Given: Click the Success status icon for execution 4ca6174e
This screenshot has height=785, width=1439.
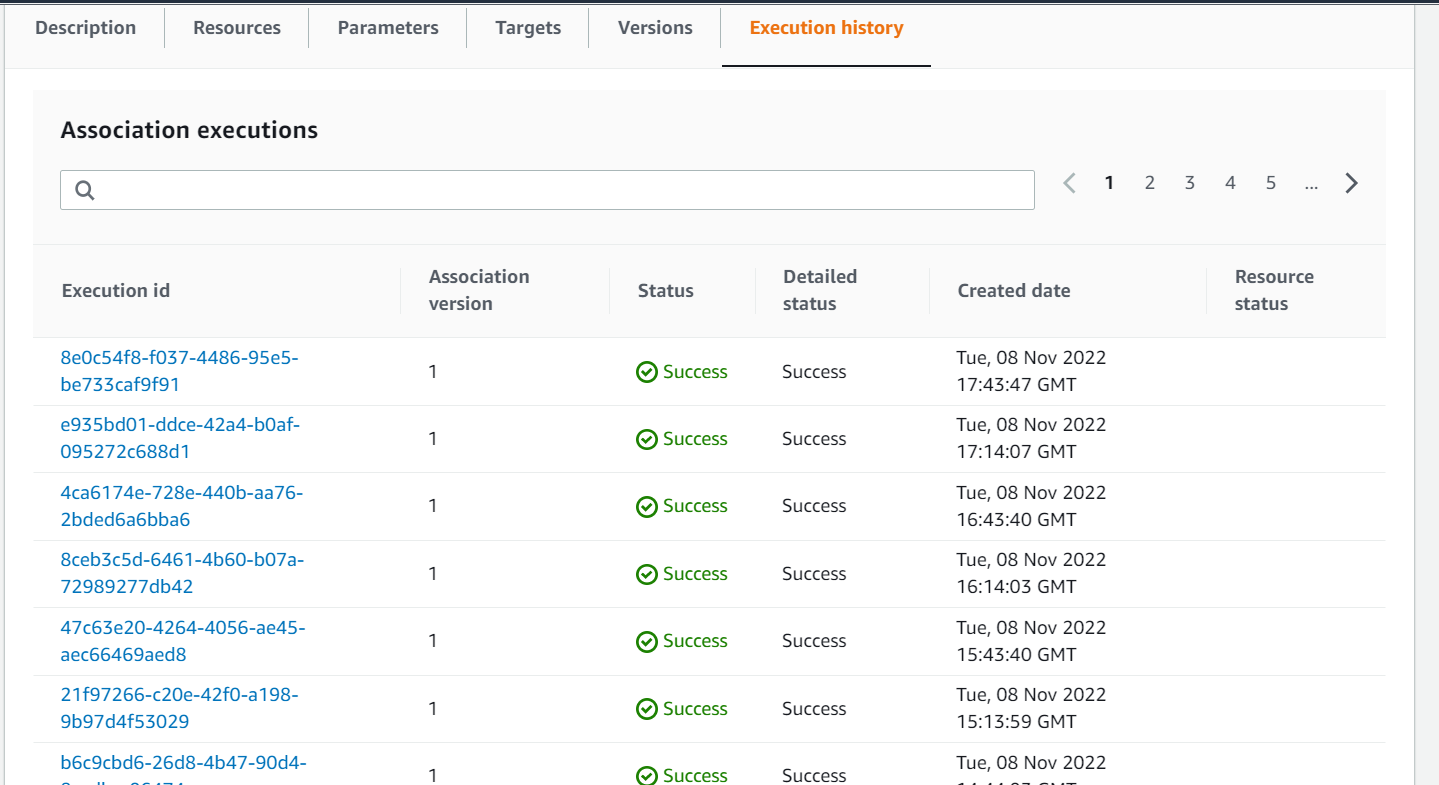Looking at the screenshot, I should coord(646,506).
